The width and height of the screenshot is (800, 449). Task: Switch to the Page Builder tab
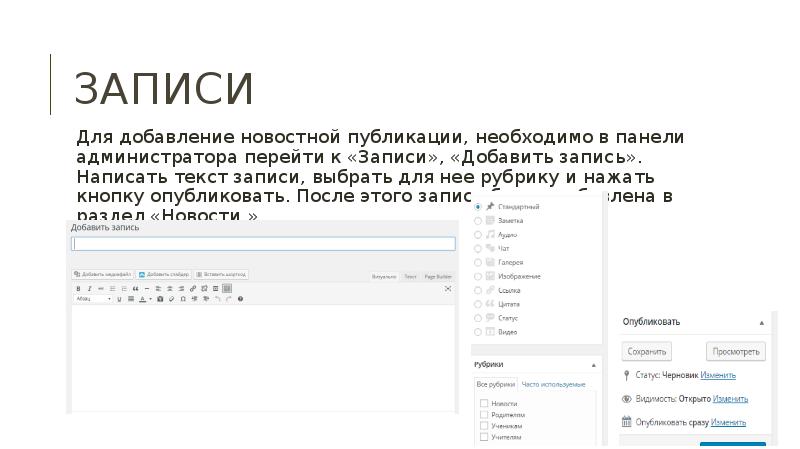point(438,275)
